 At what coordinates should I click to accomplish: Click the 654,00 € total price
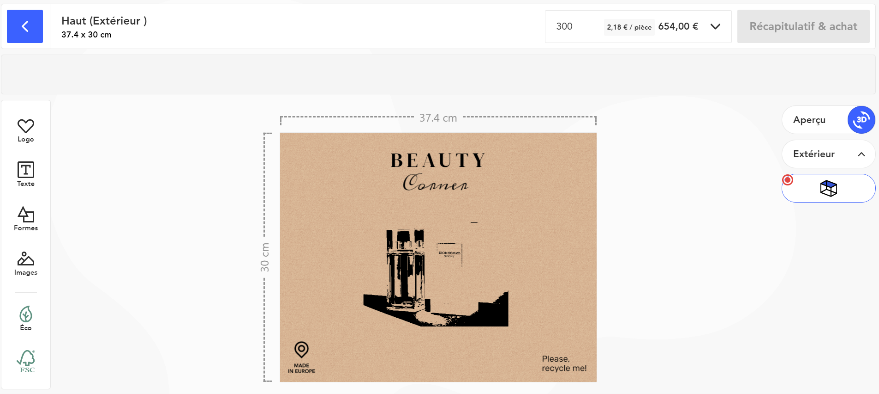[678, 26]
